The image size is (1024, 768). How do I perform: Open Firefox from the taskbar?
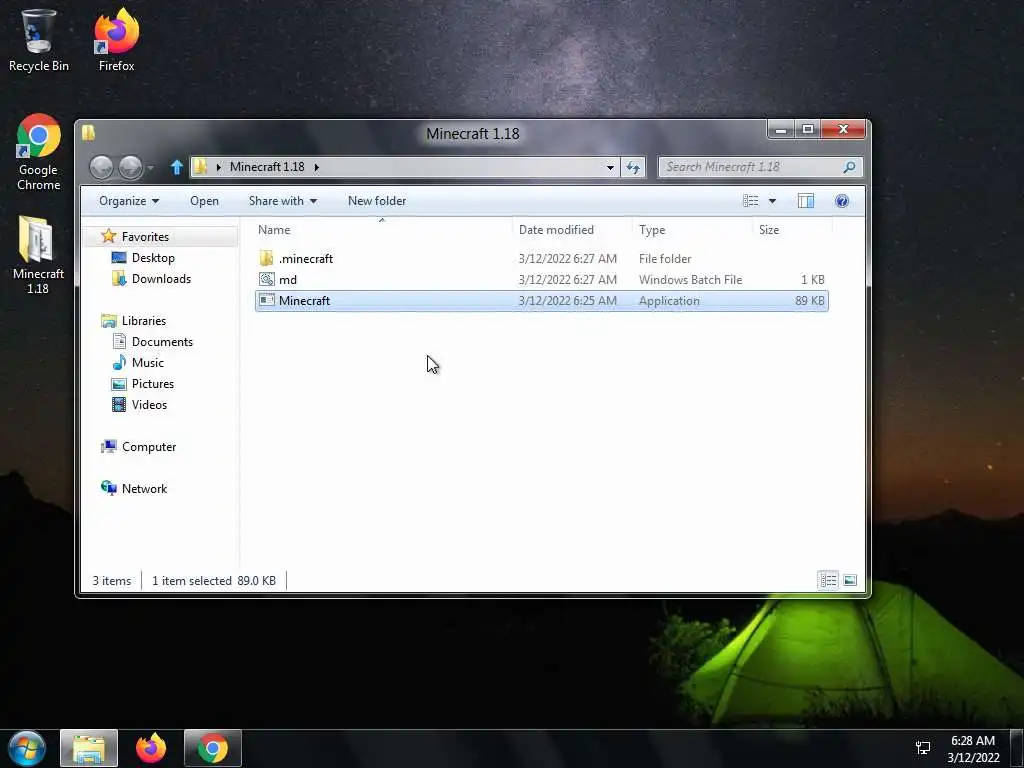[151, 748]
